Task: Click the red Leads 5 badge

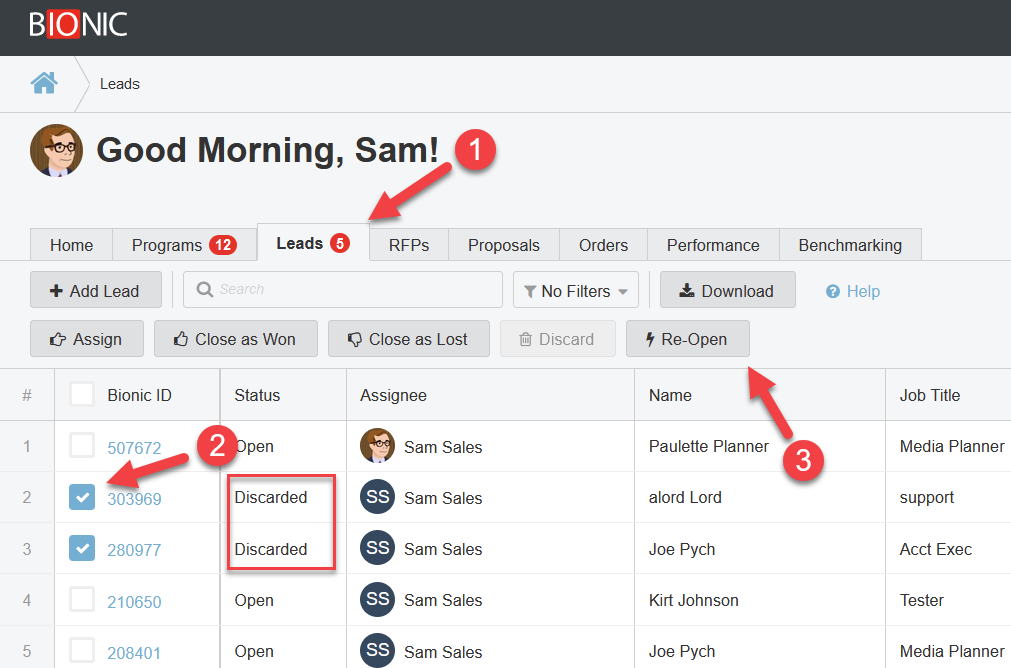Action: [x=339, y=244]
